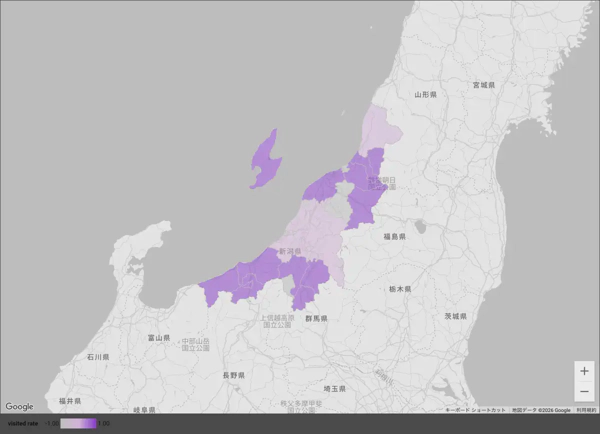Viewport: 600px width, 434px height.
Task: Click the 上信越高原国立公園 park label
Action: (x=277, y=321)
